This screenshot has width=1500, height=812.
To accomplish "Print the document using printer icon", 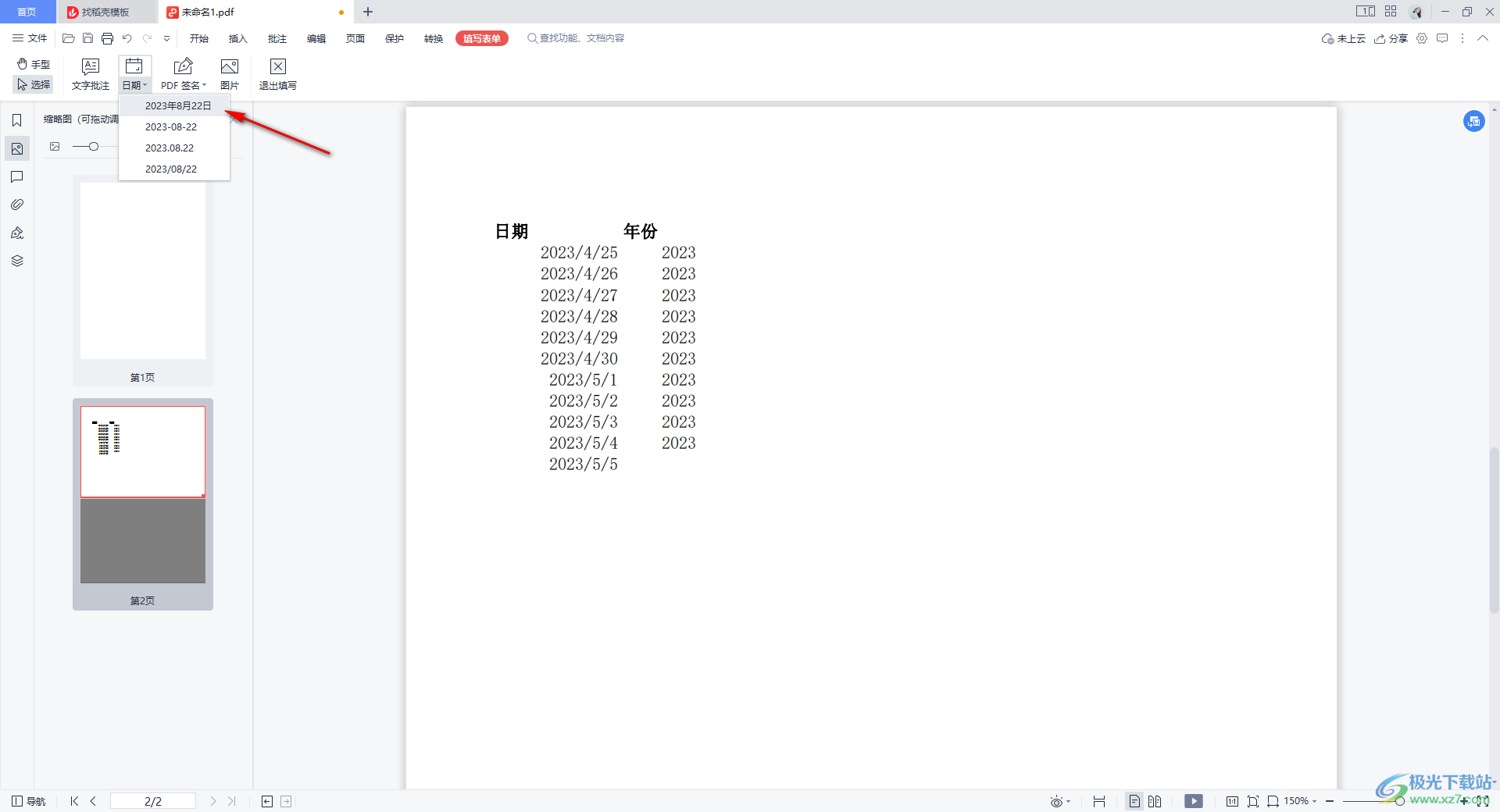I will tap(107, 38).
